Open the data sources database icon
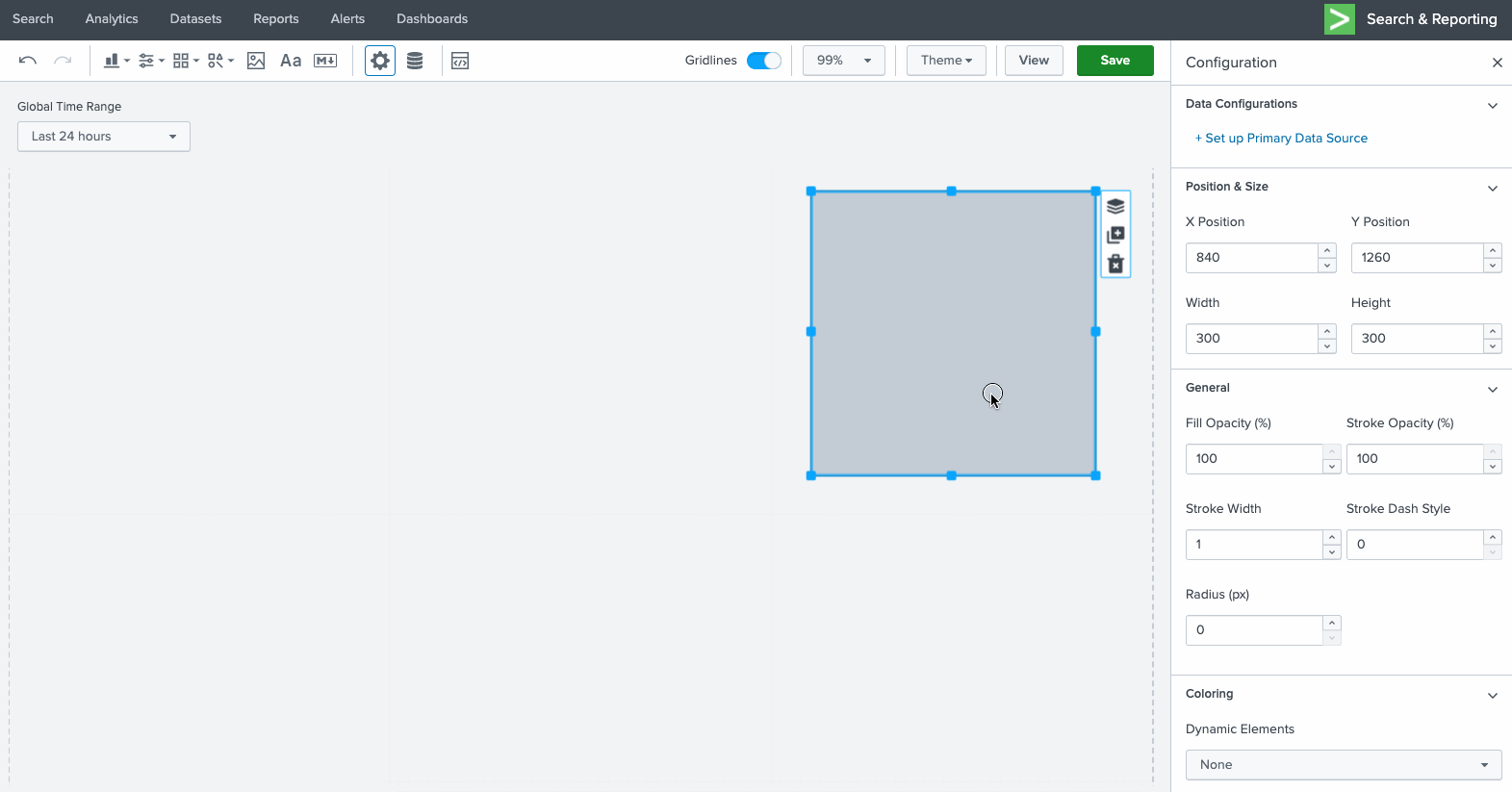The image size is (1512, 792). pyautogui.click(x=415, y=61)
